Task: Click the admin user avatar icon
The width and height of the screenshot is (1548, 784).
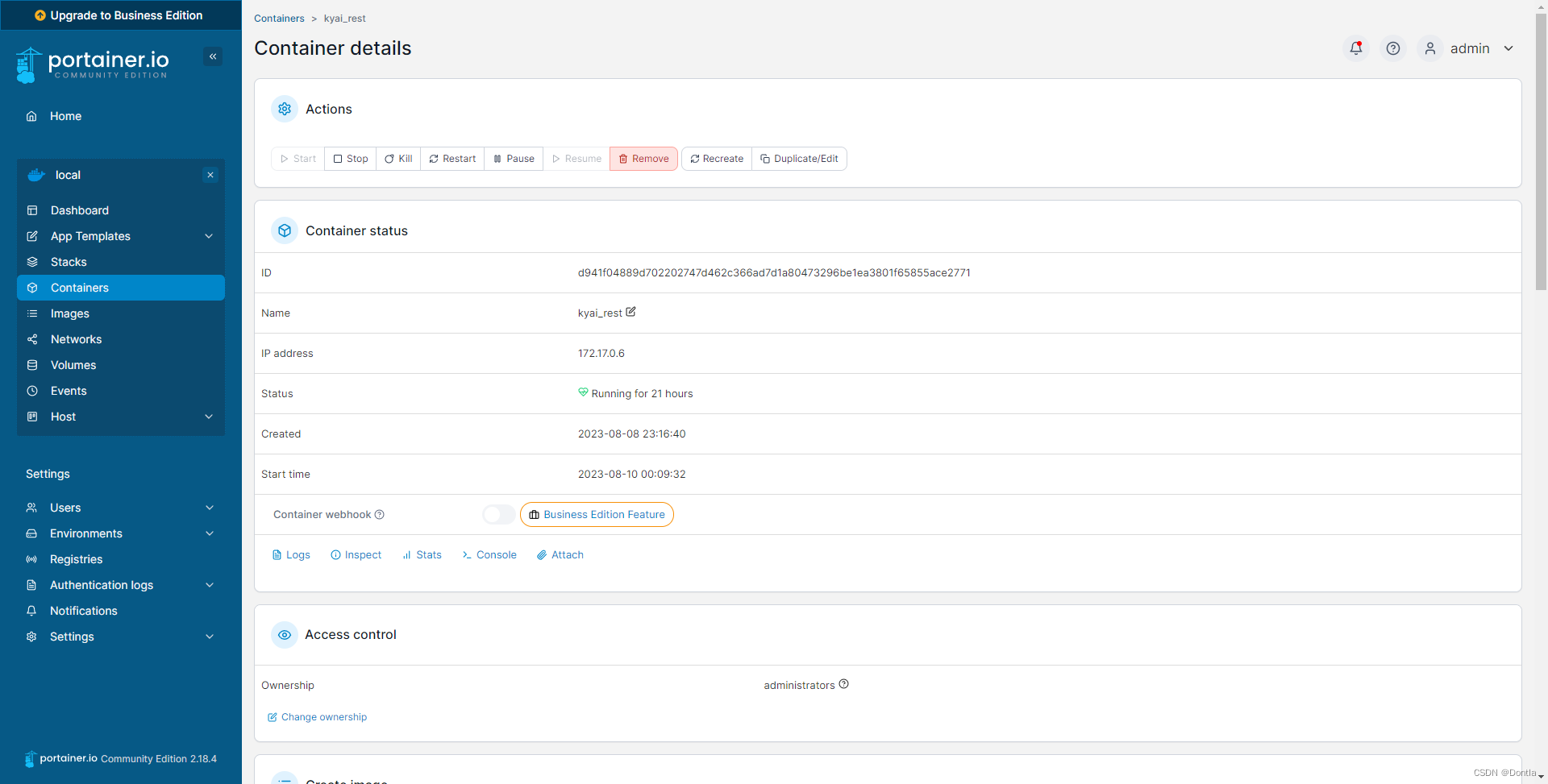Action: tap(1429, 48)
